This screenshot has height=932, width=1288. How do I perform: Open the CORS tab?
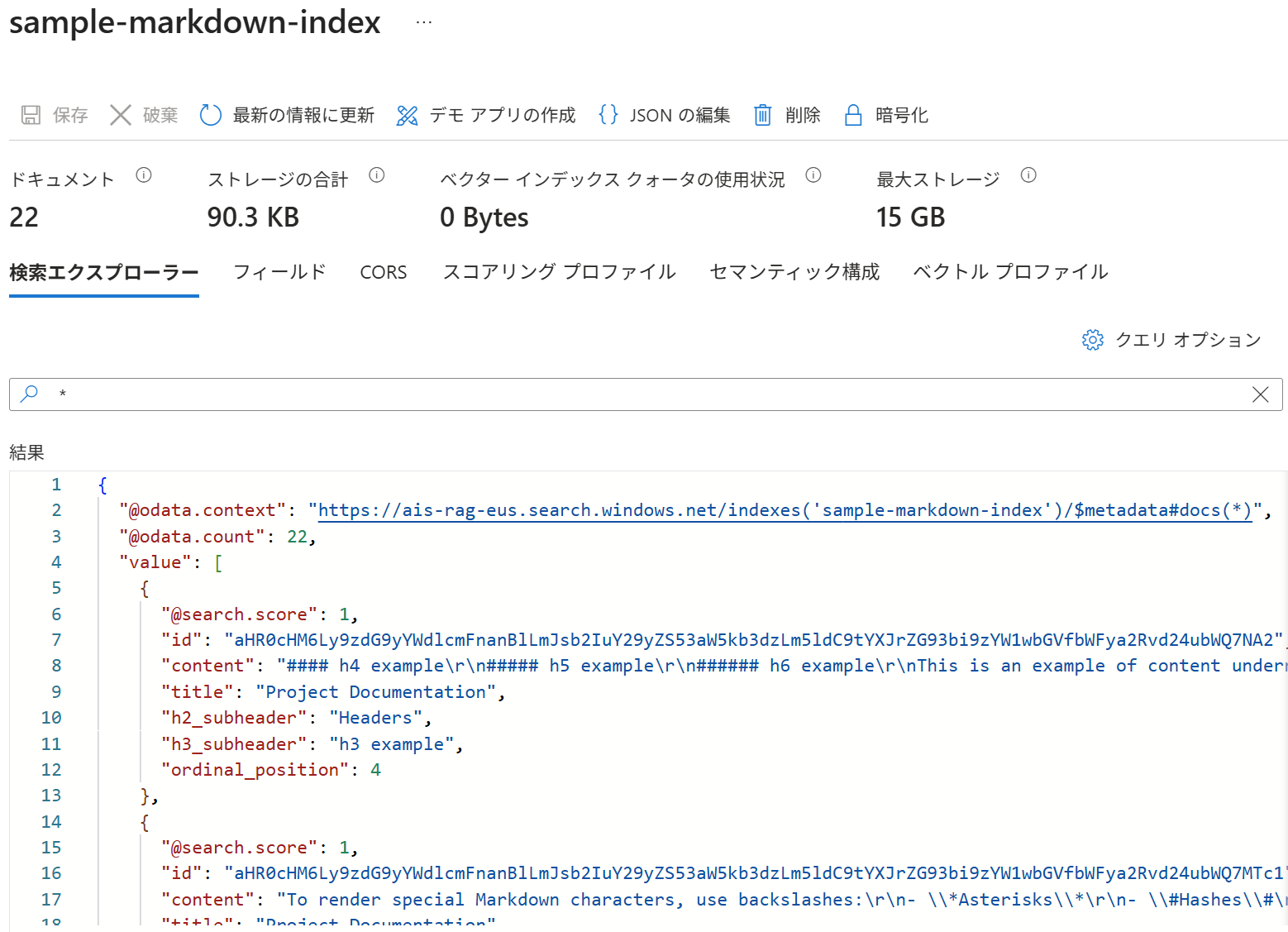[384, 273]
